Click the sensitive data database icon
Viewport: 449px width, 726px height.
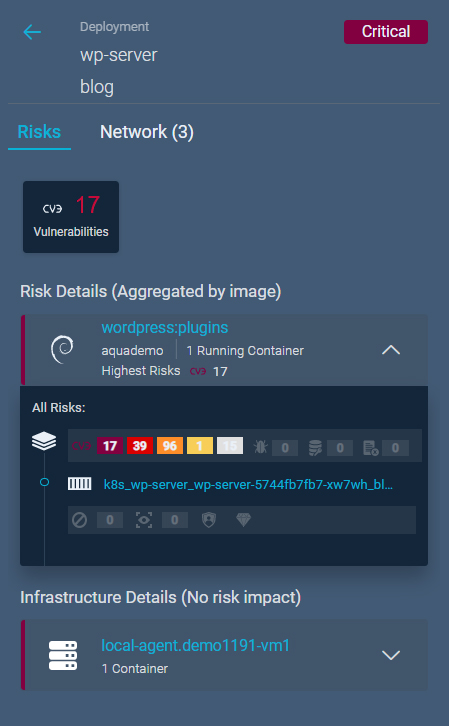coord(315,447)
